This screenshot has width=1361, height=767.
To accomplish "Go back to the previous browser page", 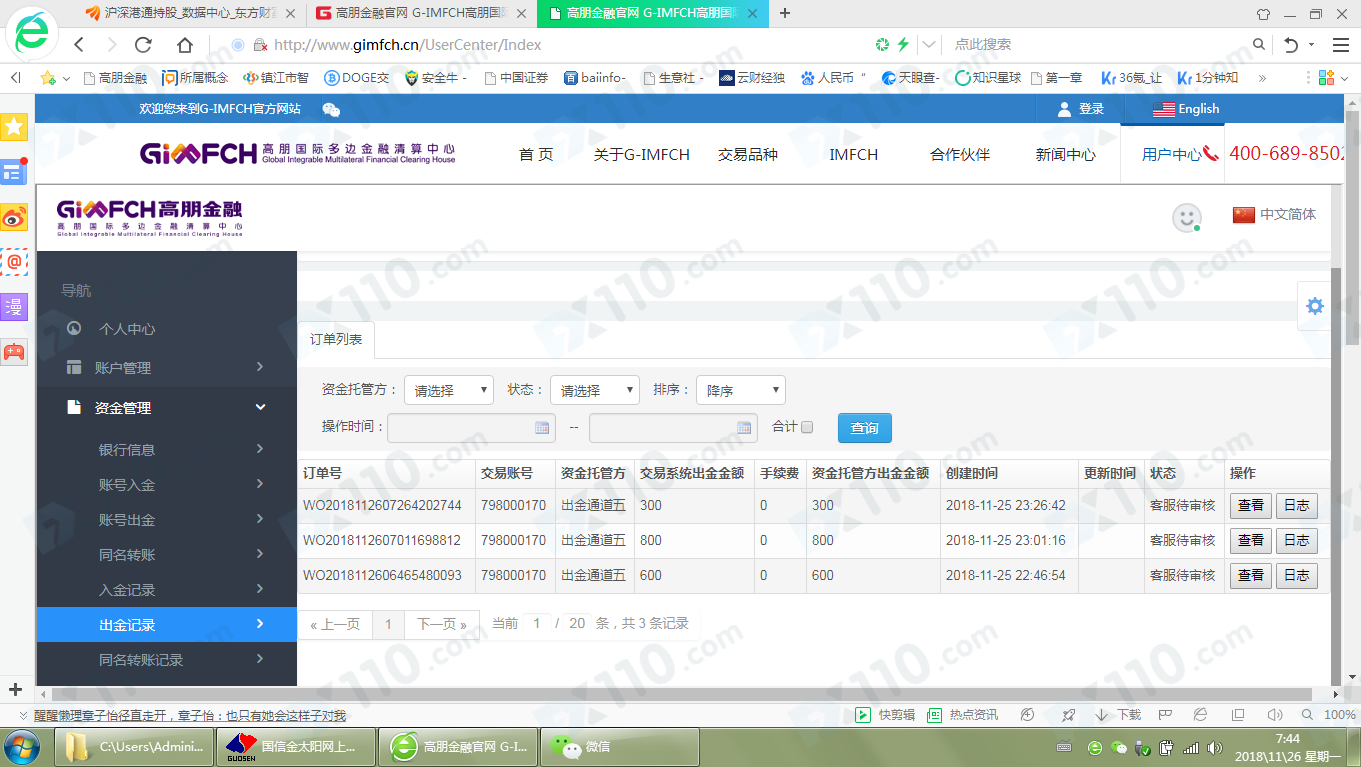I will click(x=80, y=45).
